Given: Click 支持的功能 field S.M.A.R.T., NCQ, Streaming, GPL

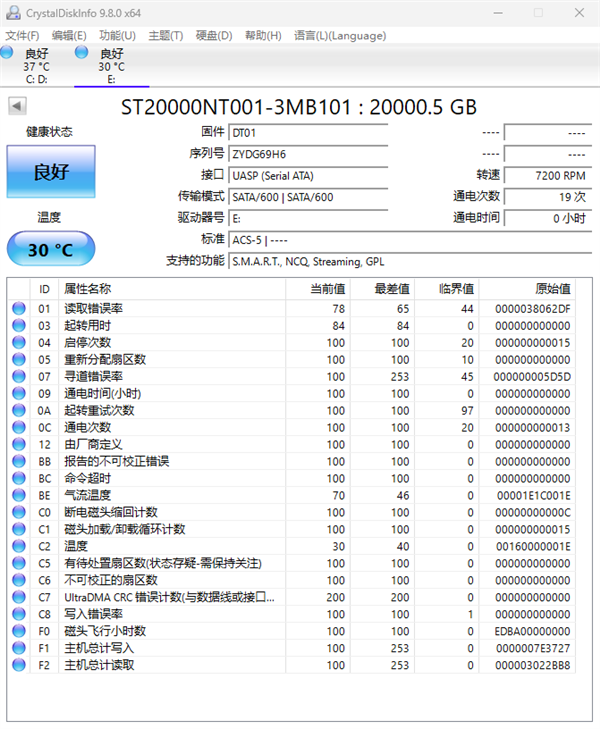Looking at the screenshot, I should click(410, 261).
